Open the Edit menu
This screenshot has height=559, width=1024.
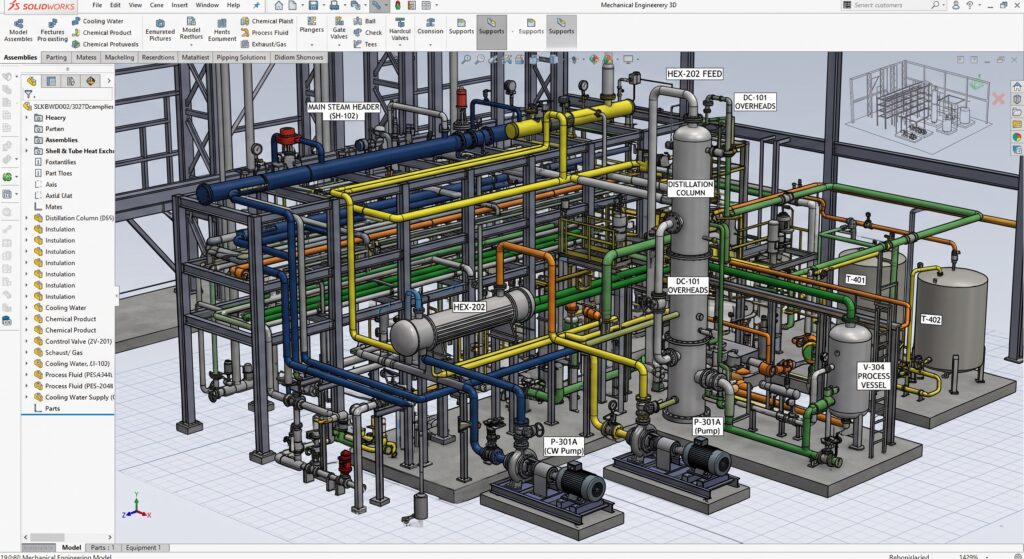pos(115,5)
